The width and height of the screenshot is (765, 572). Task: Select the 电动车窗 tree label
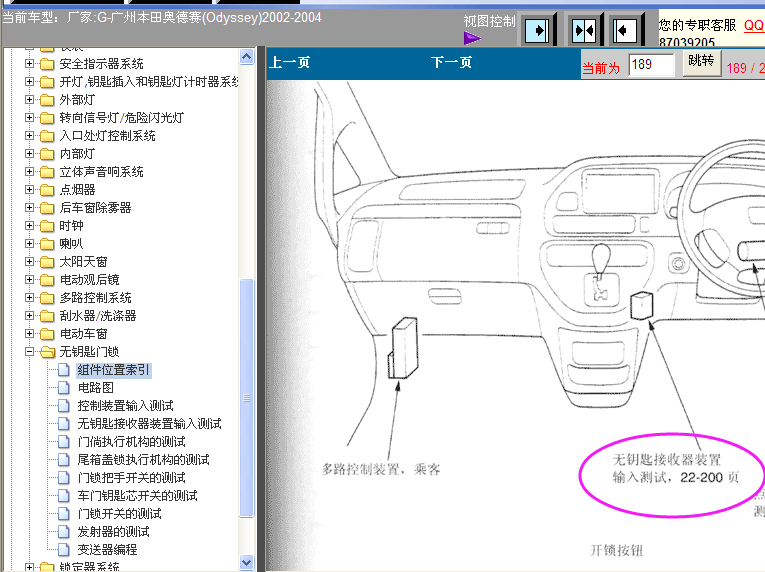(83, 334)
